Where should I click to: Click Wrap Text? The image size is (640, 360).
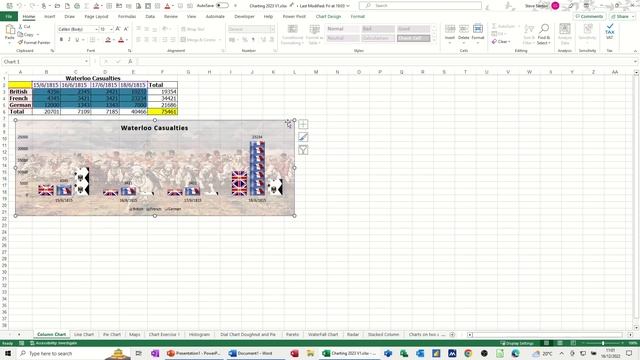[193, 29]
